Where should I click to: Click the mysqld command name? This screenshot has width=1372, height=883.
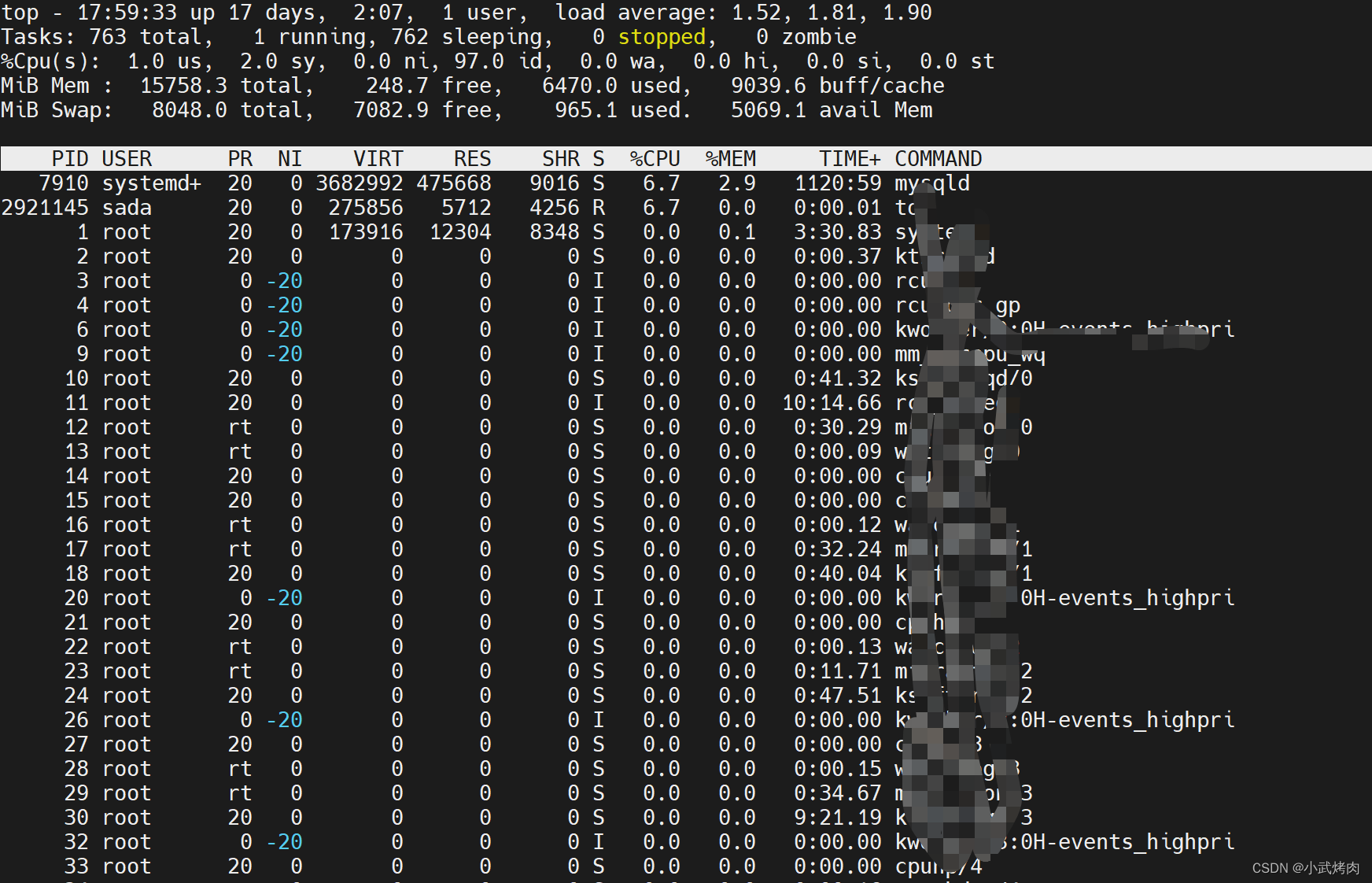(x=931, y=183)
